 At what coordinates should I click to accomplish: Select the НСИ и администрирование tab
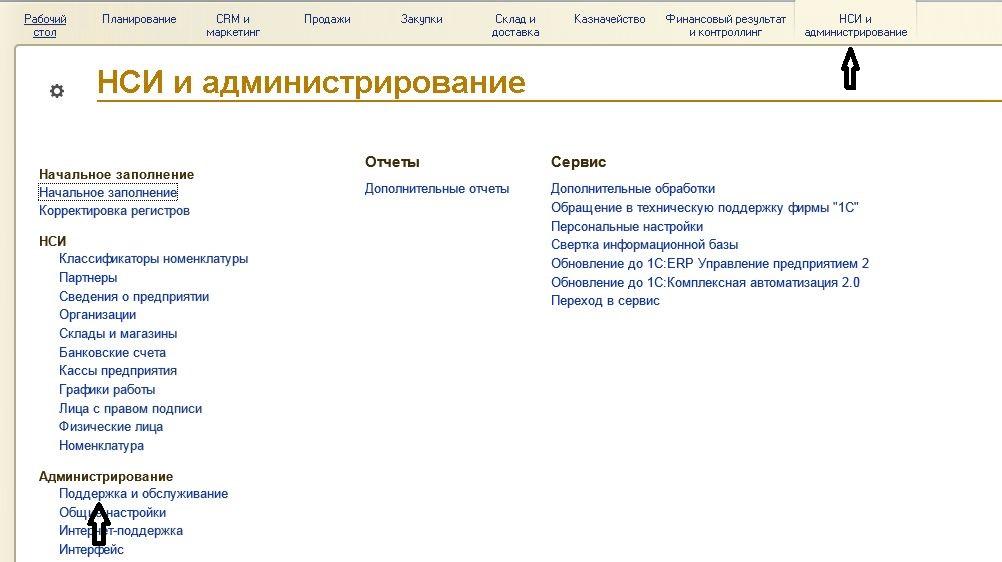coord(856,26)
